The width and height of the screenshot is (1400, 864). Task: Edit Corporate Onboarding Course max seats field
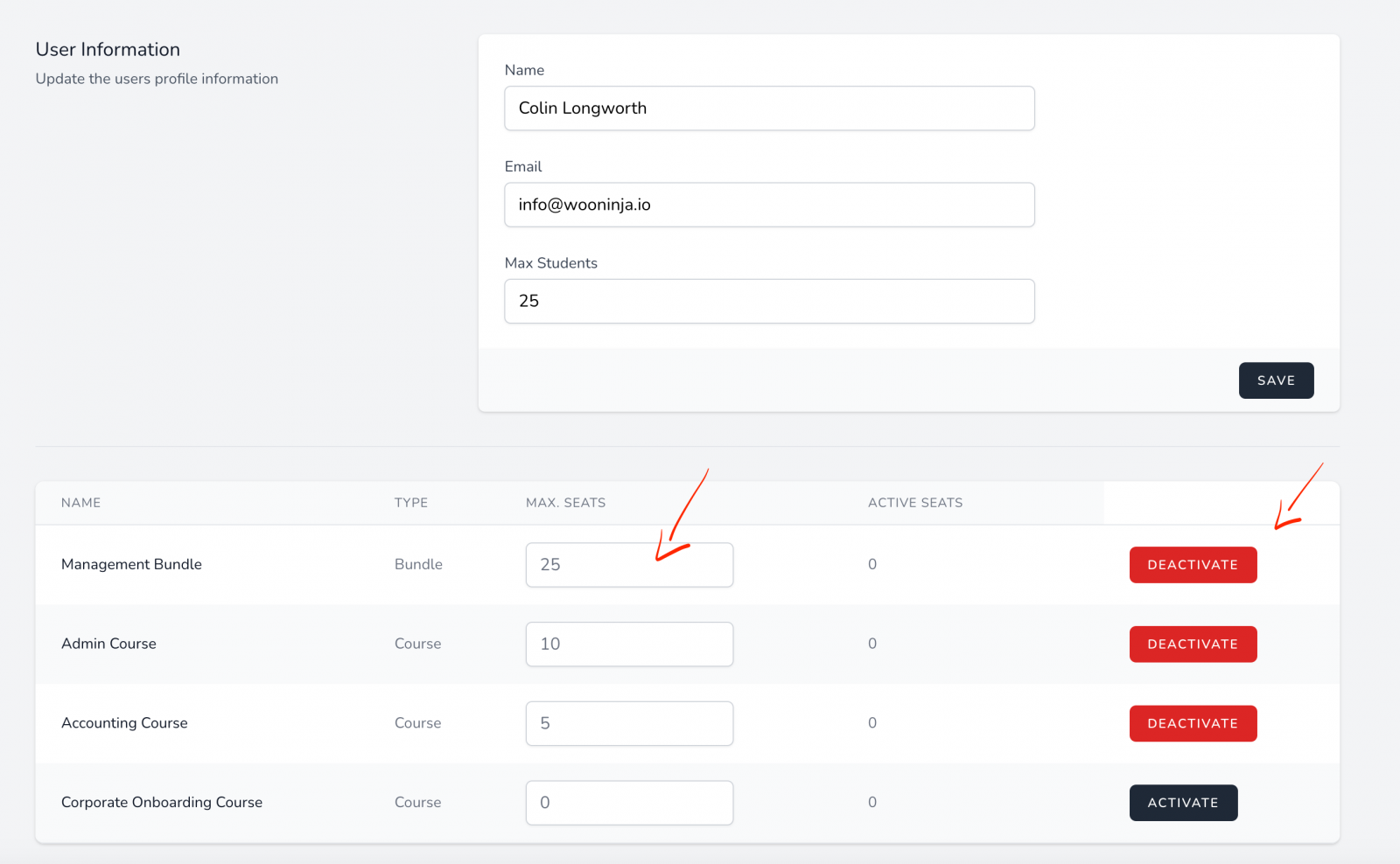(x=629, y=803)
